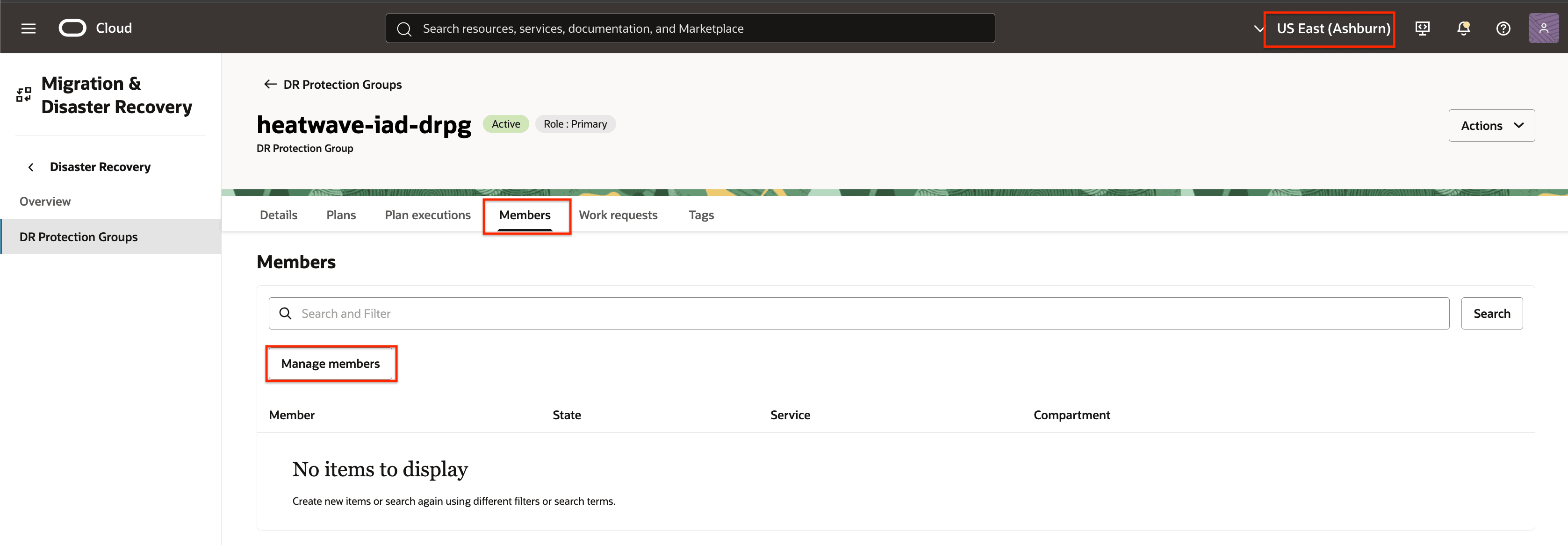
Task: Open the help question mark icon
Action: click(1503, 29)
